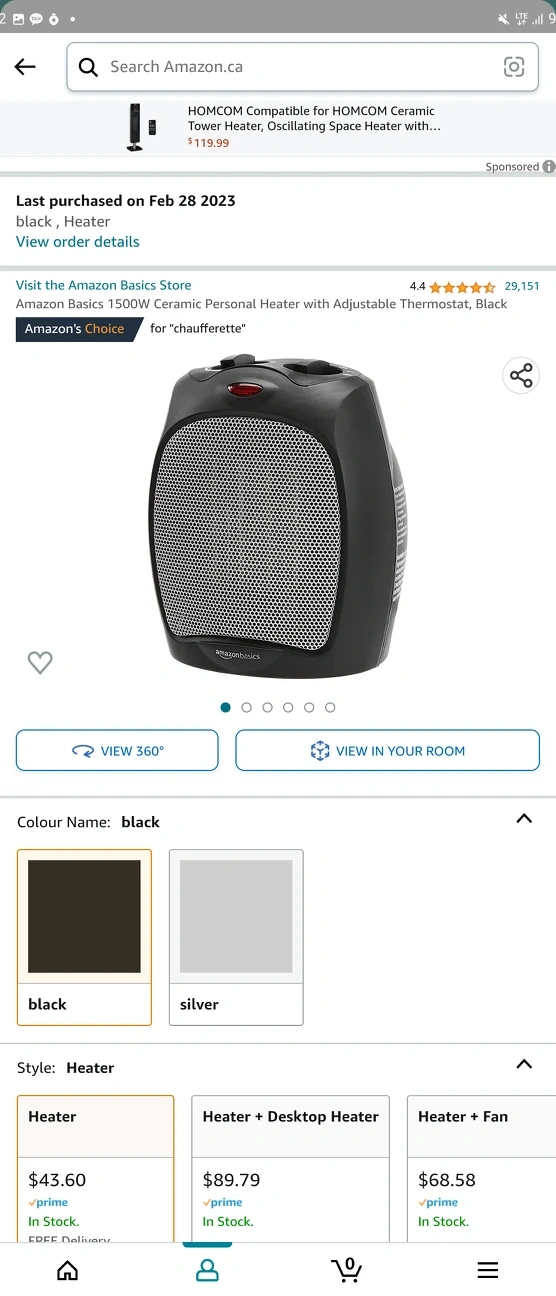Open the shopping cart icon
The height and width of the screenshot is (1296, 556).
click(x=347, y=1270)
